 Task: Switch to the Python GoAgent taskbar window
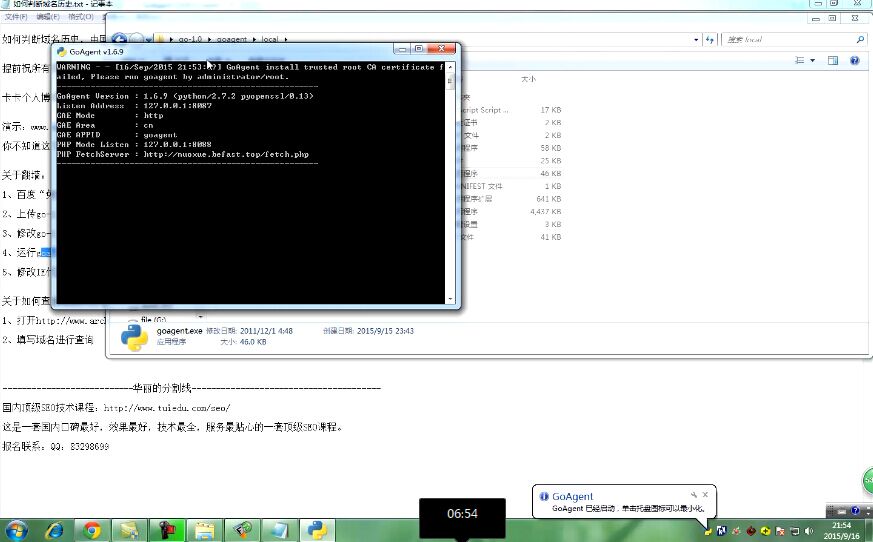tap(319, 530)
